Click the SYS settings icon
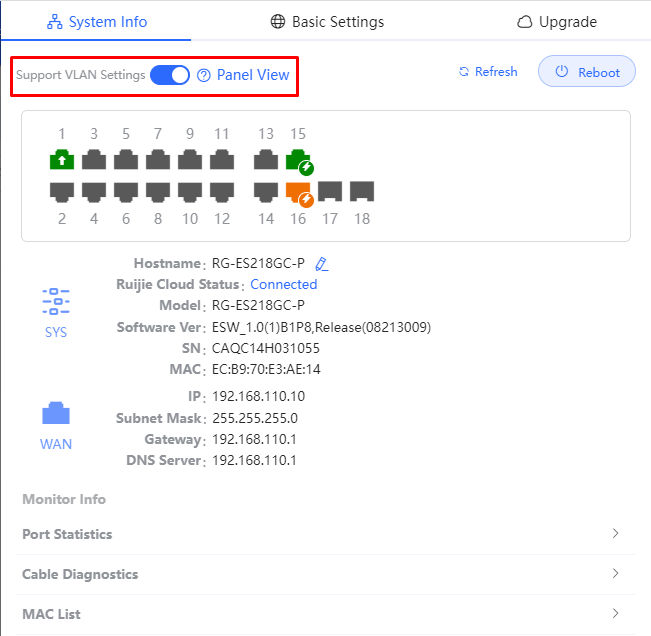The width and height of the screenshot is (651, 636). click(56, 301)
